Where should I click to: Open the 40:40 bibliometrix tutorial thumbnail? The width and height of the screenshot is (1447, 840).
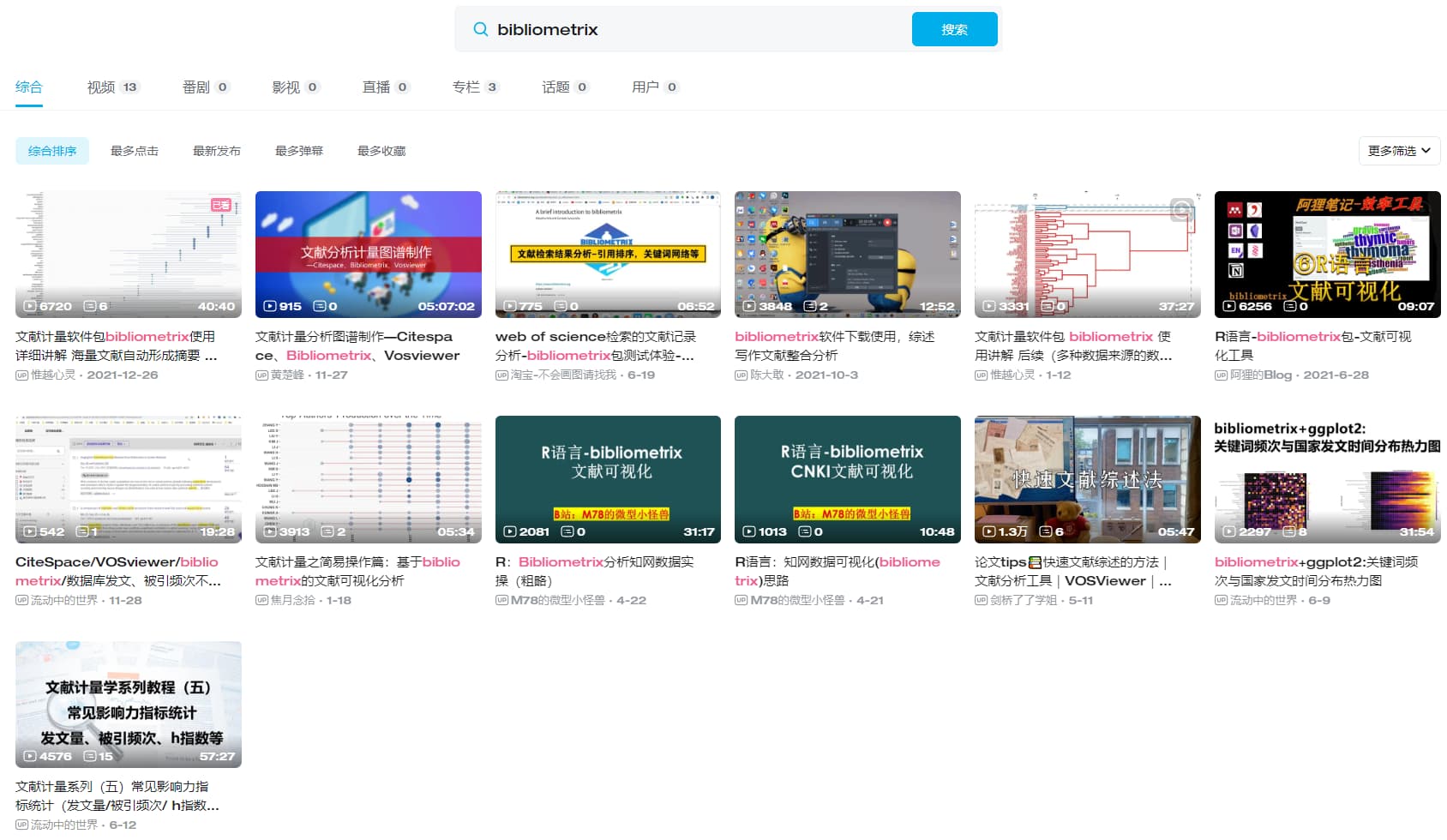point(129,255)
